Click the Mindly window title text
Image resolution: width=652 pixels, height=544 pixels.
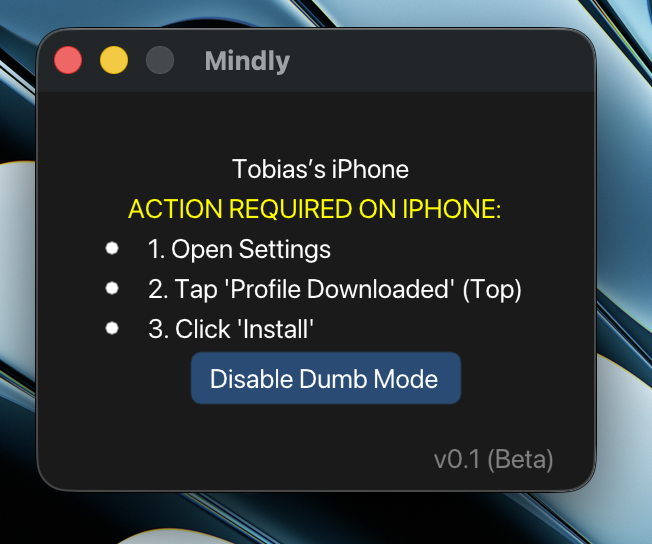247,61
